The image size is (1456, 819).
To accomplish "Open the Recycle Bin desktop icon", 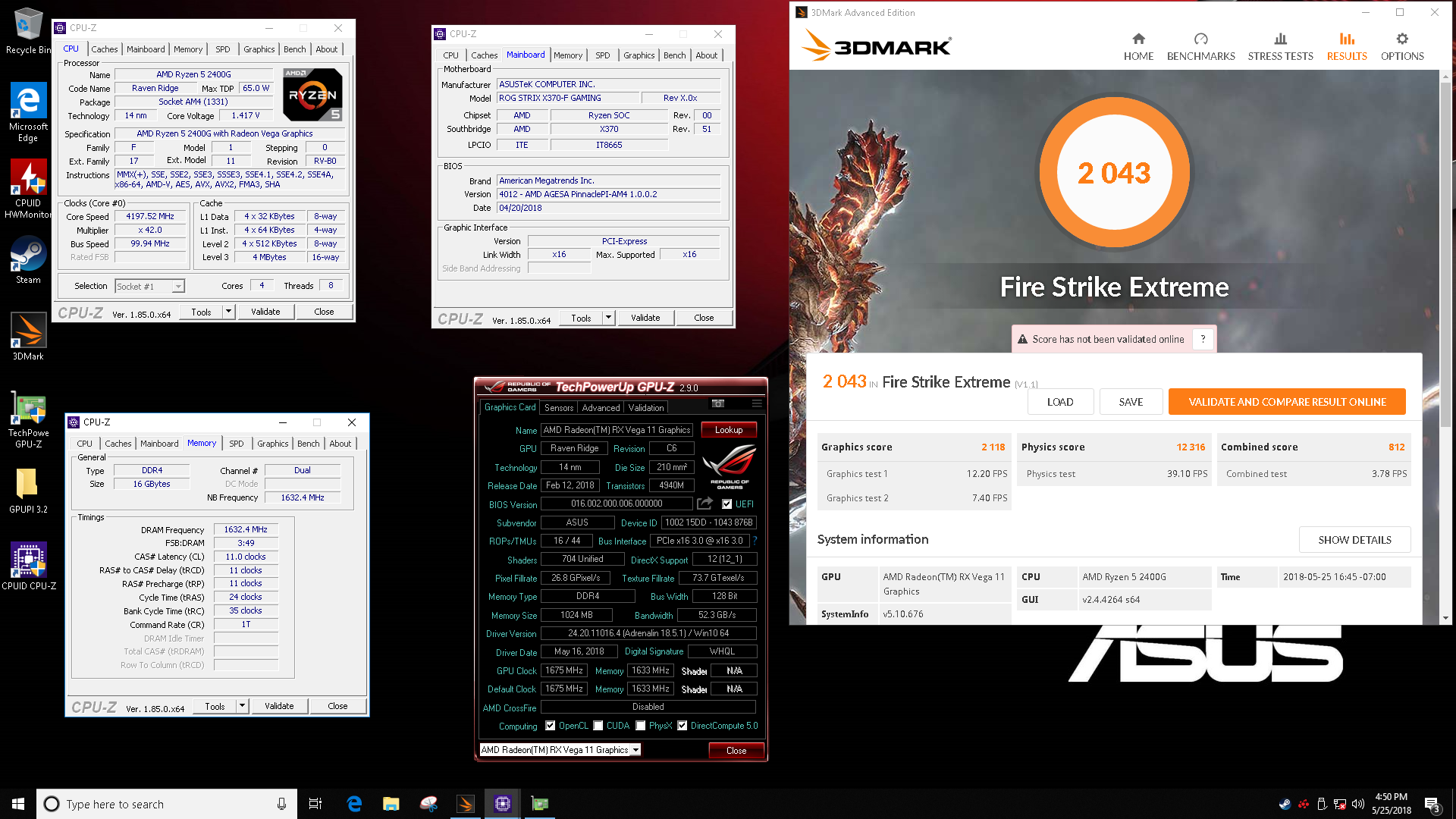I will point(28,30).
